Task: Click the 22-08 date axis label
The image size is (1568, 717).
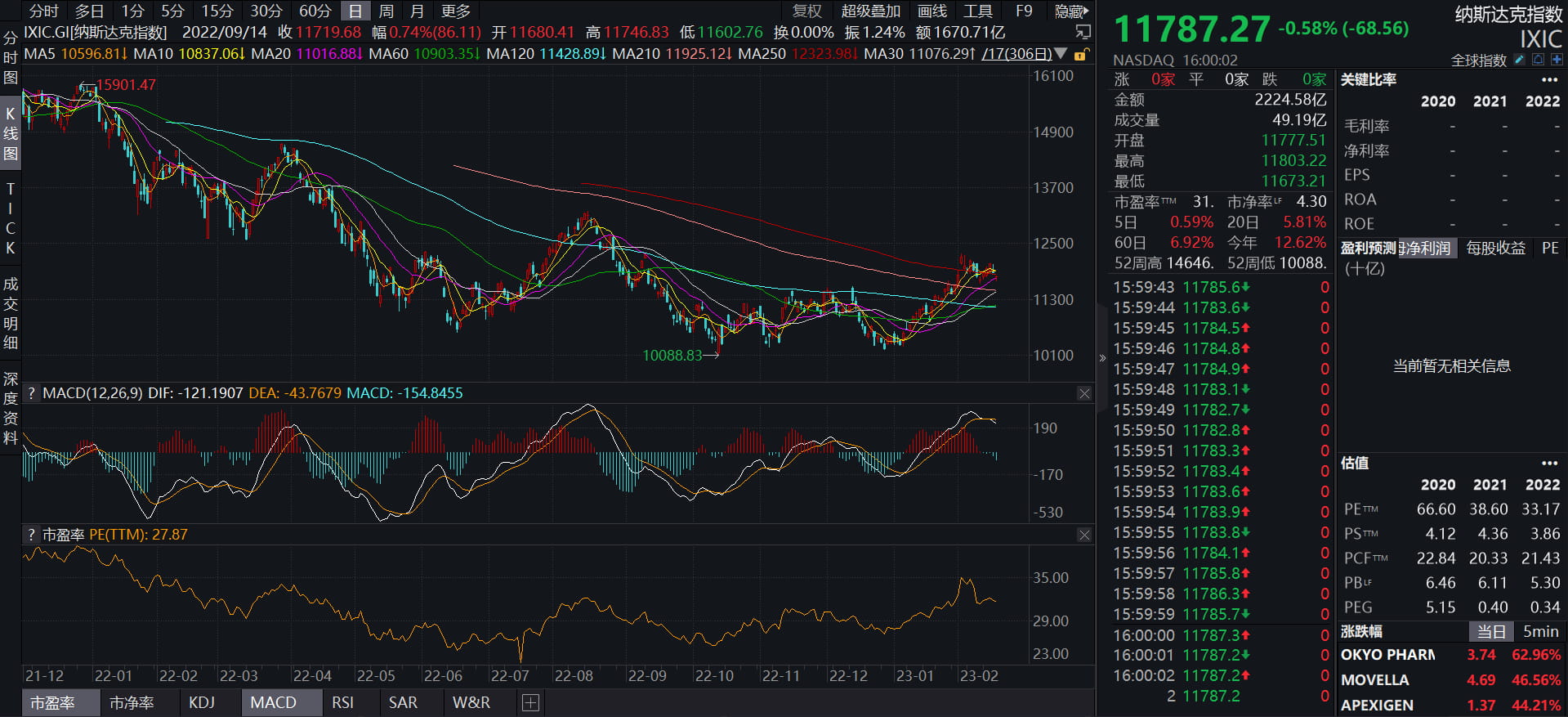Action: tap(574, 676)
